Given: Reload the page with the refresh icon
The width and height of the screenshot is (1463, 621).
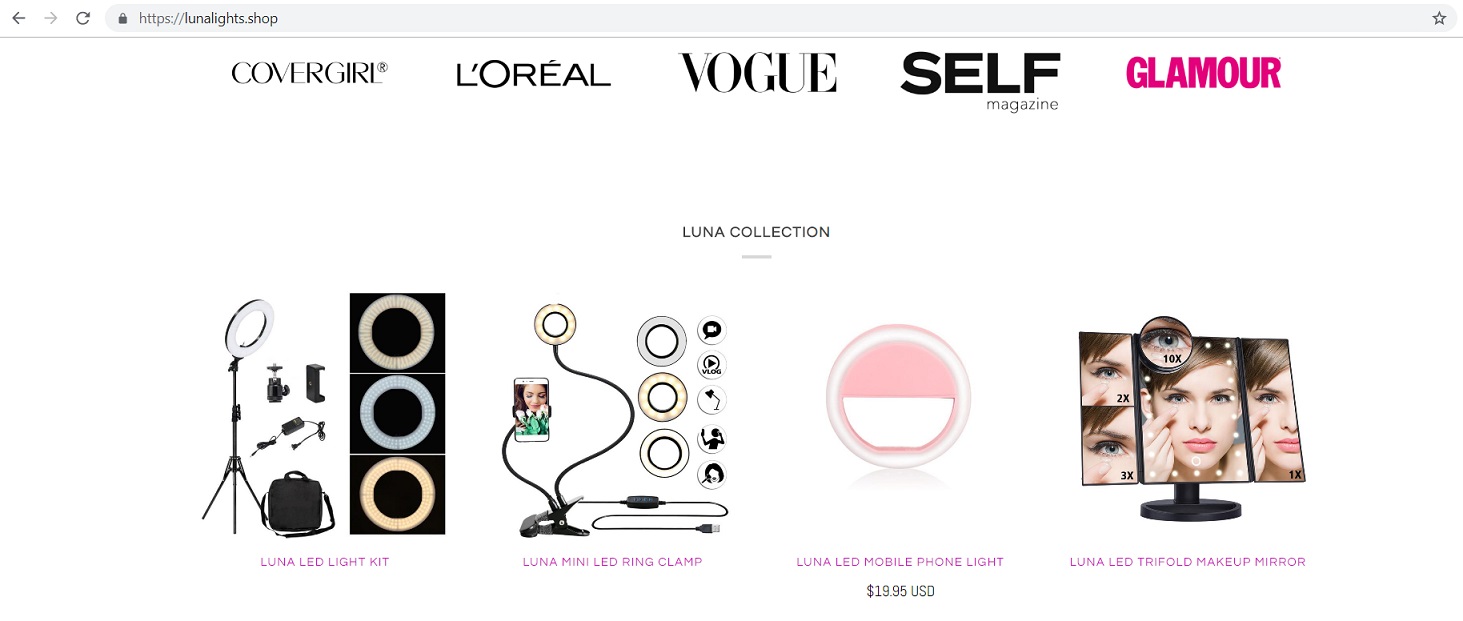Looking at the screenshot, I should [83, 18].
